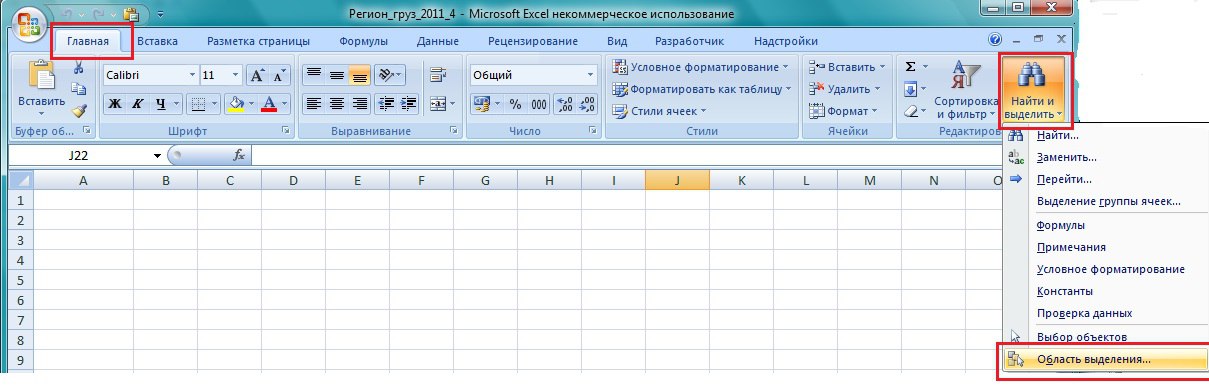Viewport: 1209px width, 392px height.
Task: Apply red font color letter A
Action: 268,103
